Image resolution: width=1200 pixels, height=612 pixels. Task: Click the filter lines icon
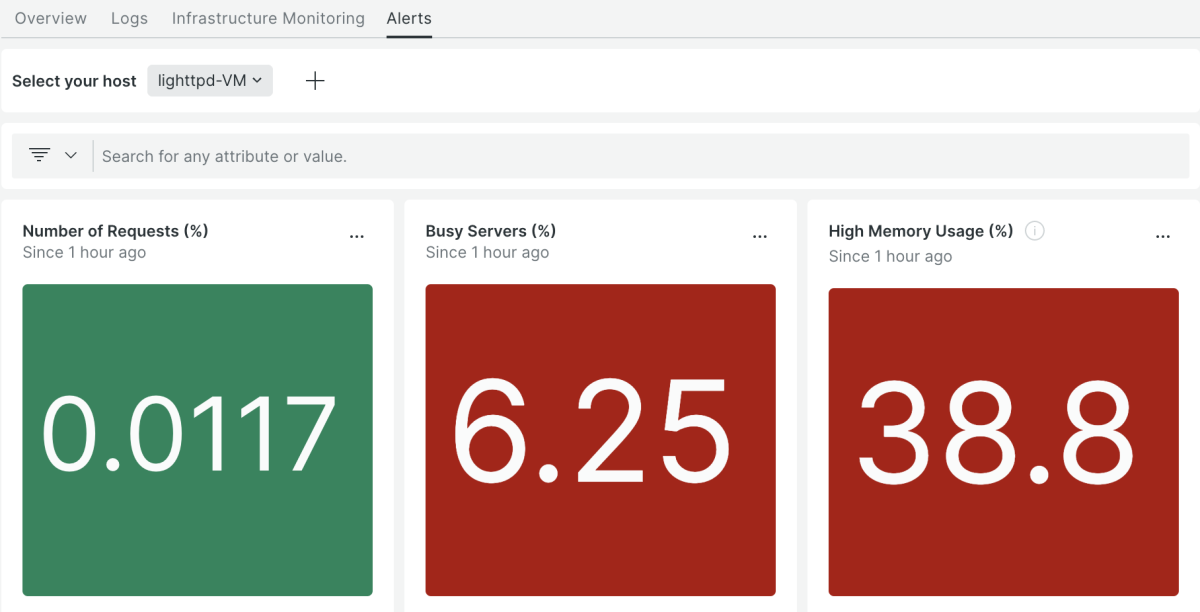coord(39,155)
